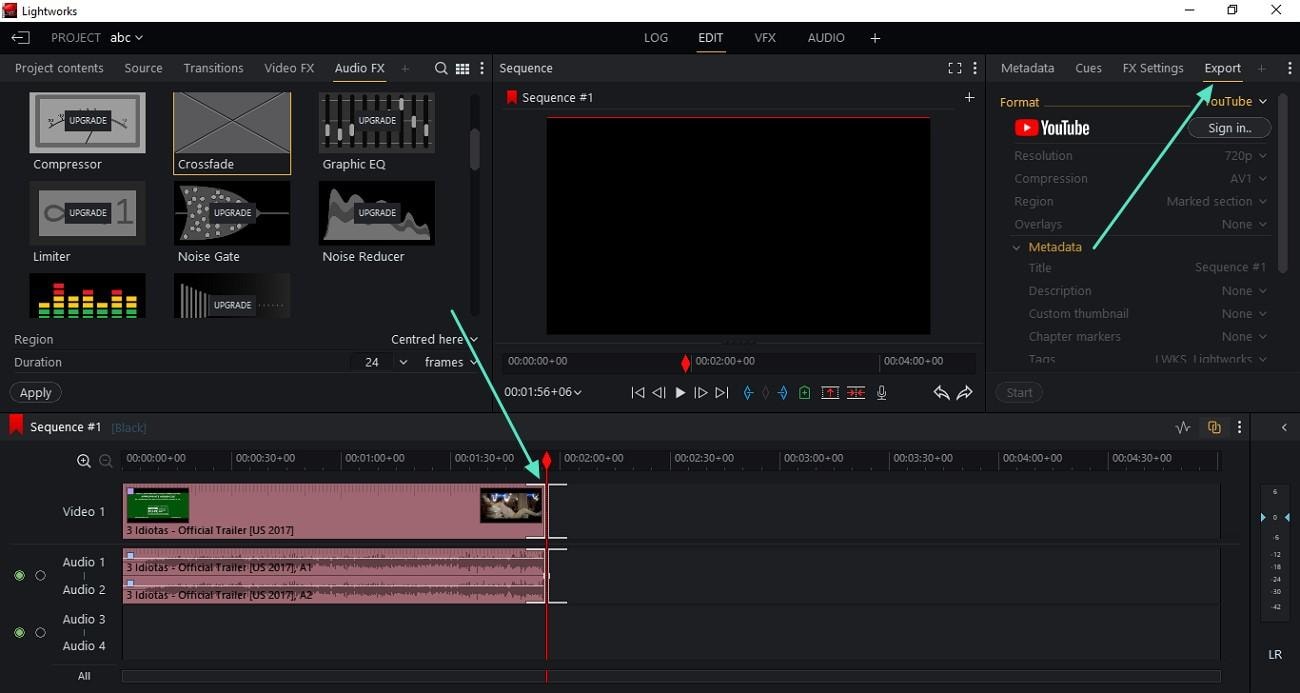Toggle tile view grid icon

[x=462, y=69]
